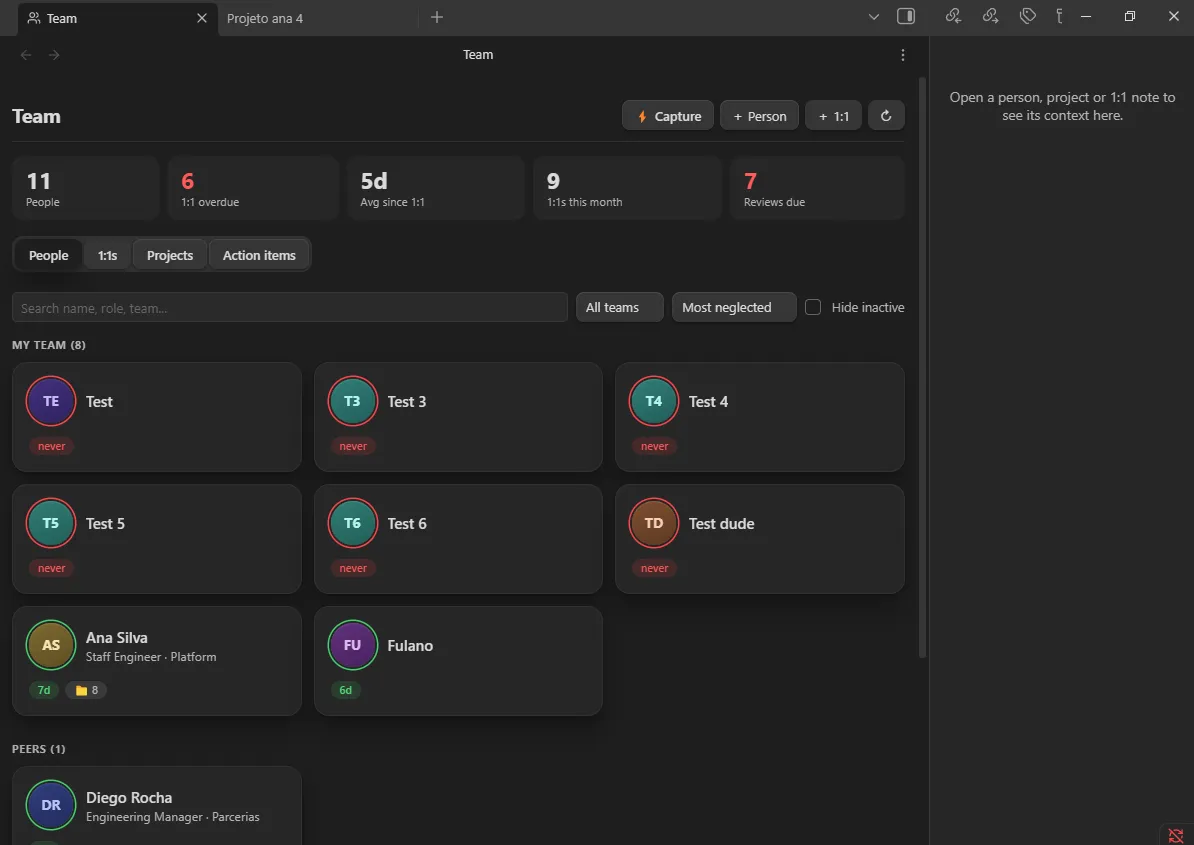Open the AS avatar for Ana Silva
The width and height of the screenshot is (1194, 845).
tap(51, 645)
